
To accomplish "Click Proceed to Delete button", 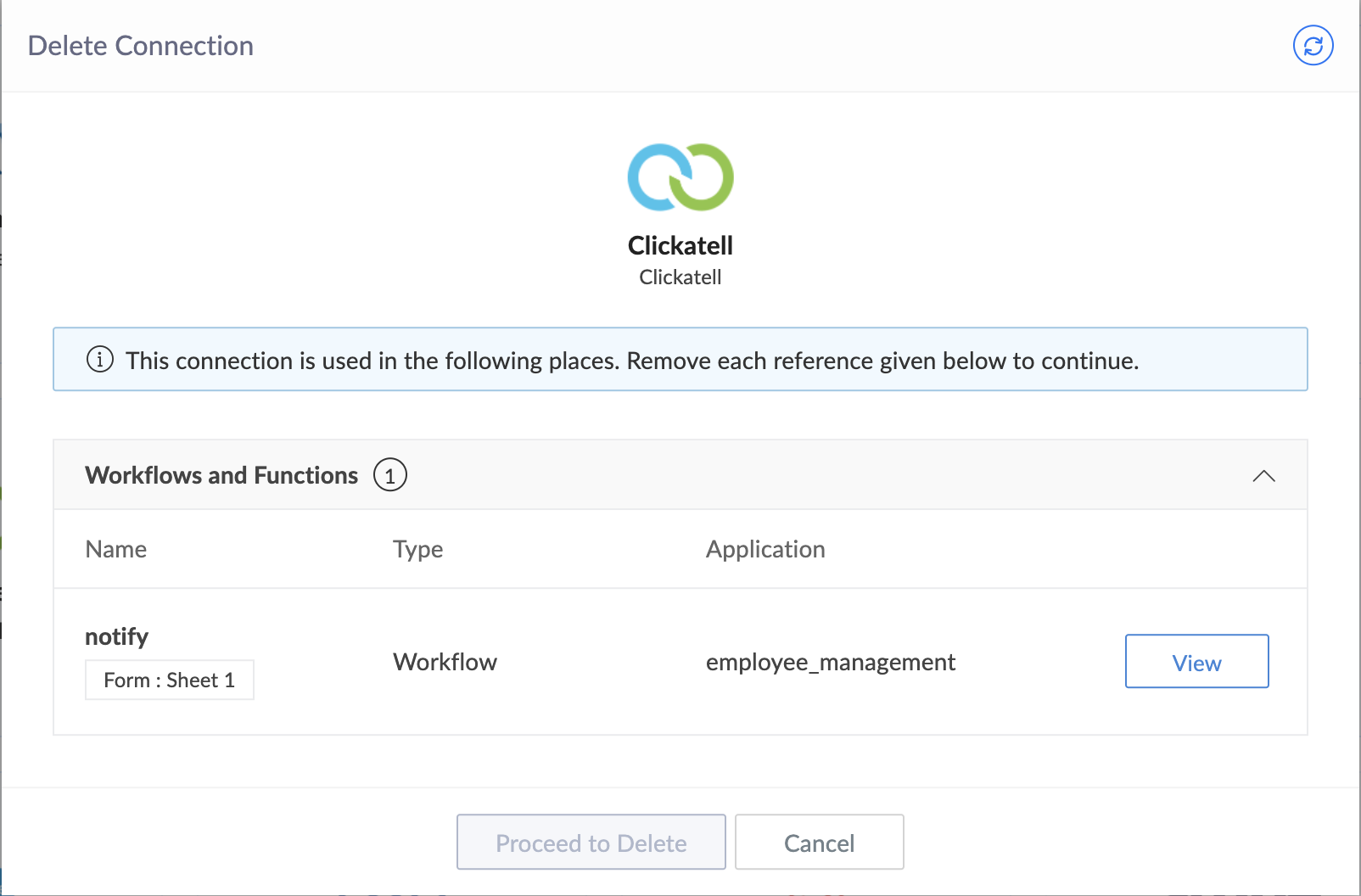I will 591,843.
